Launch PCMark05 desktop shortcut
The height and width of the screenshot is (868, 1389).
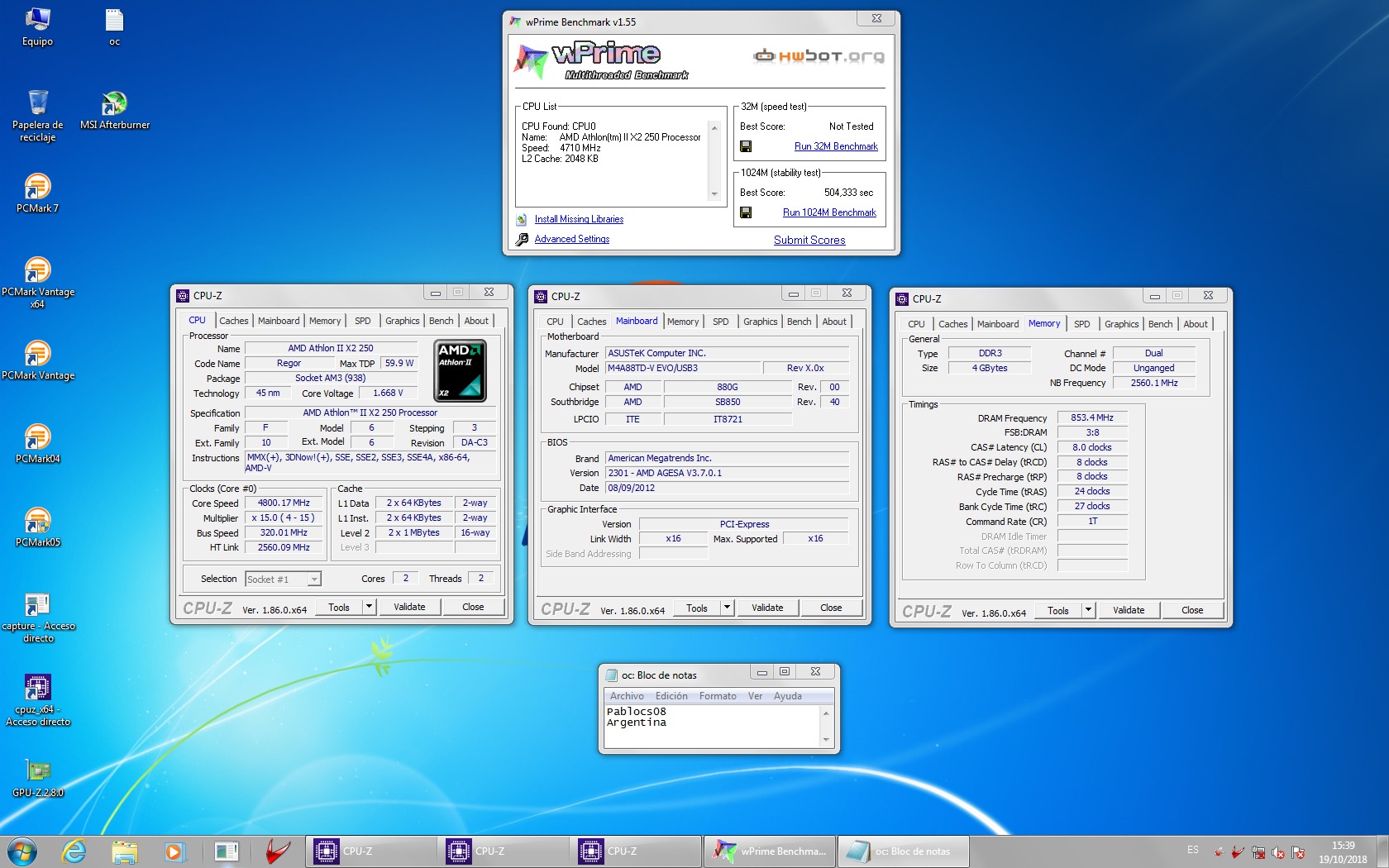37,527
